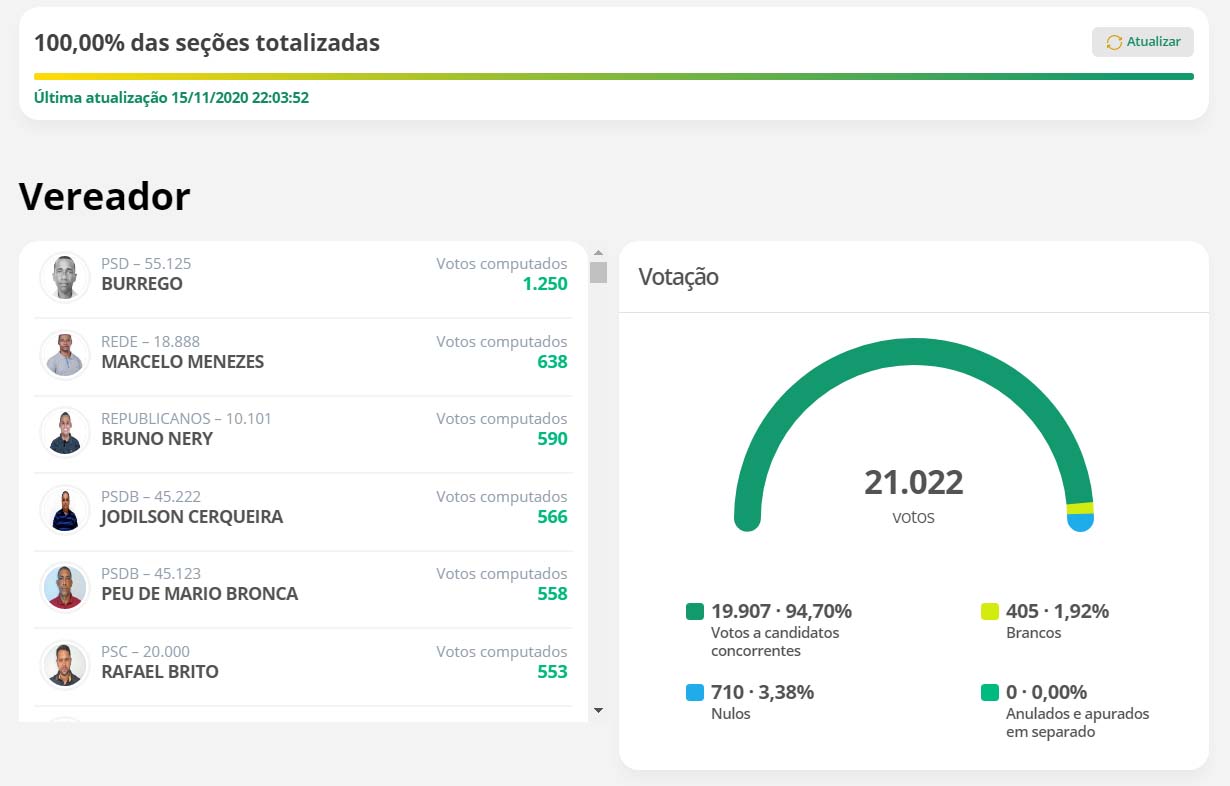Click the 100,00% das seções totalizadas heading
Viewport: 1230px width, 786px height.
[x=207, y=43]
